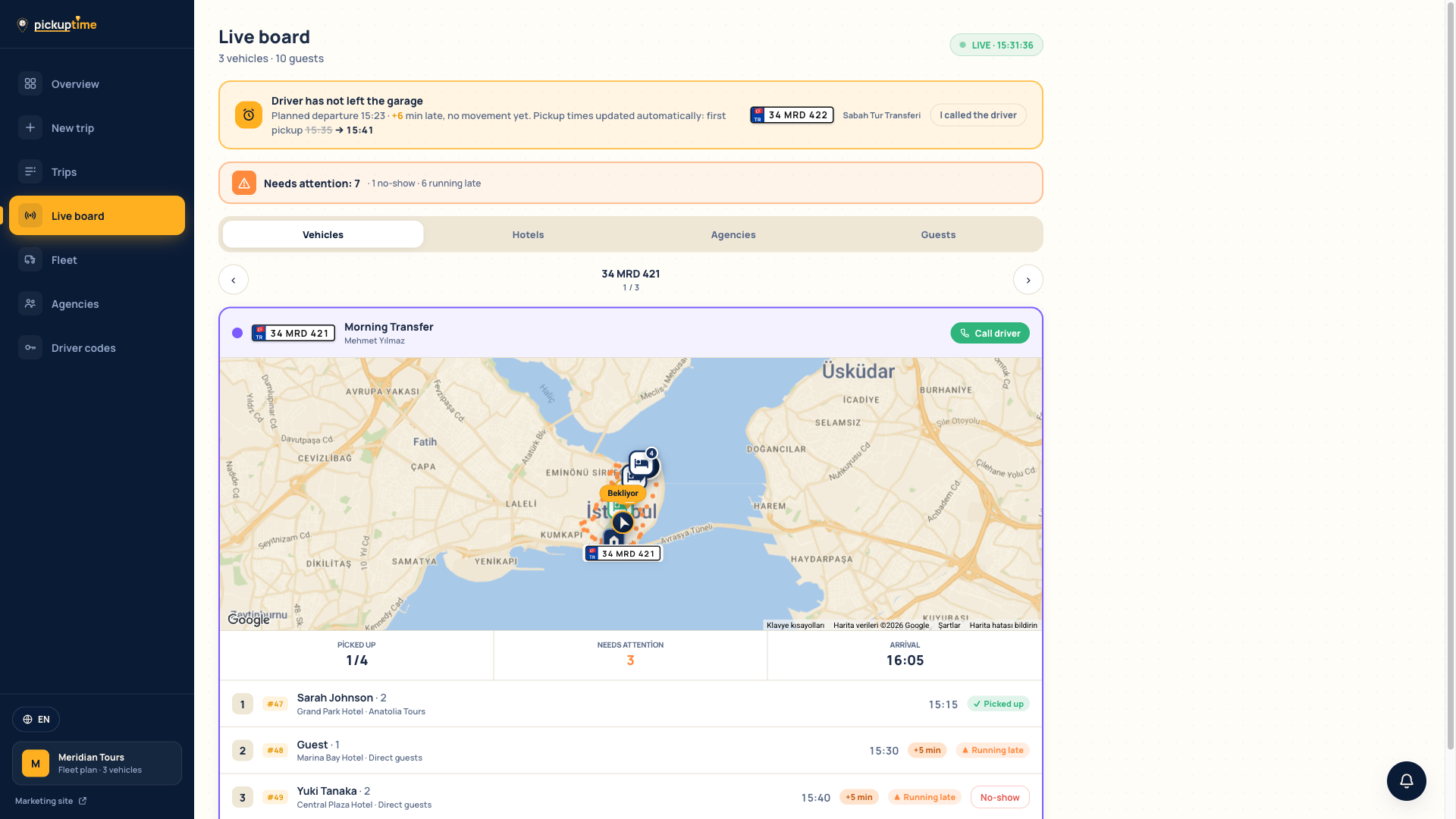Click the Picked up status badge
Image resolution: width=1456 pixels, height=819 pixels.
tap(998, 704)
